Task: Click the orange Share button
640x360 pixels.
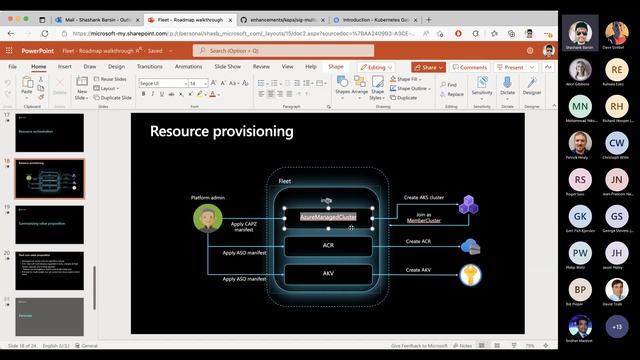Action: tap(428, 67)
